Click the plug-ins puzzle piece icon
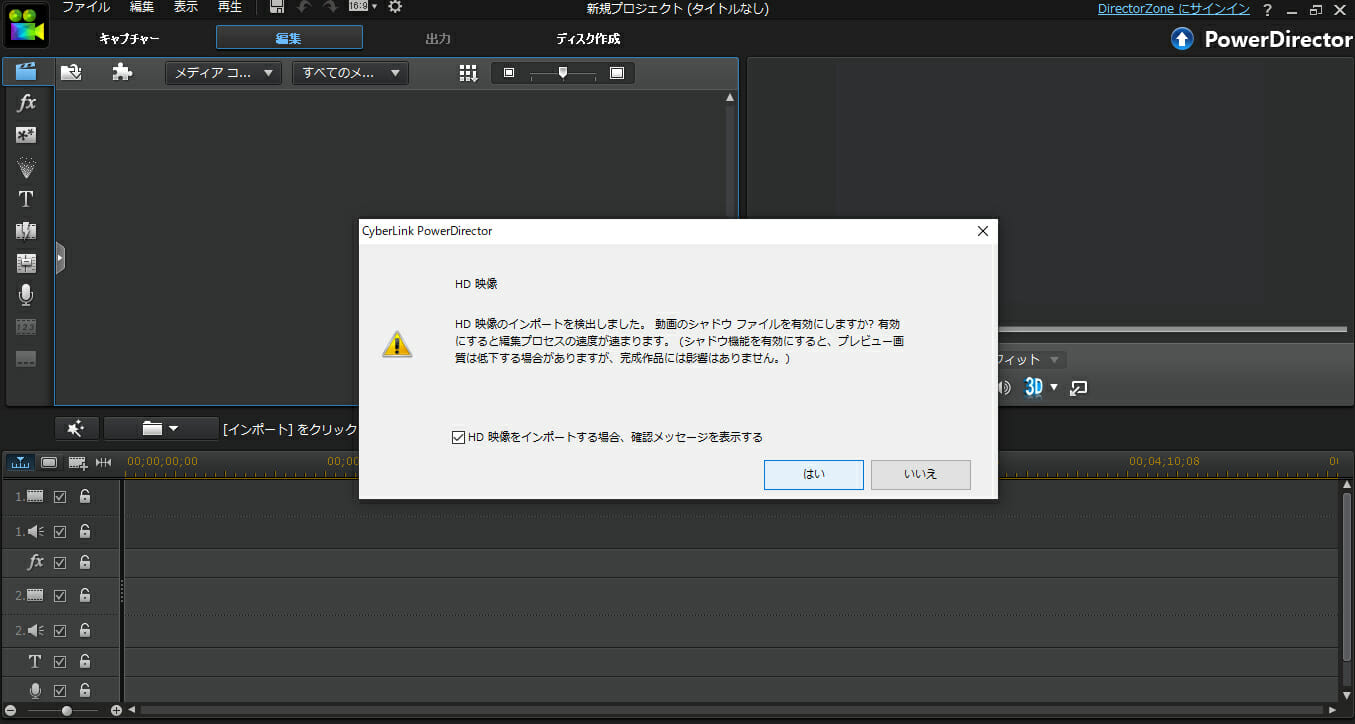1355x724 pixels. [x=122, y=72]
